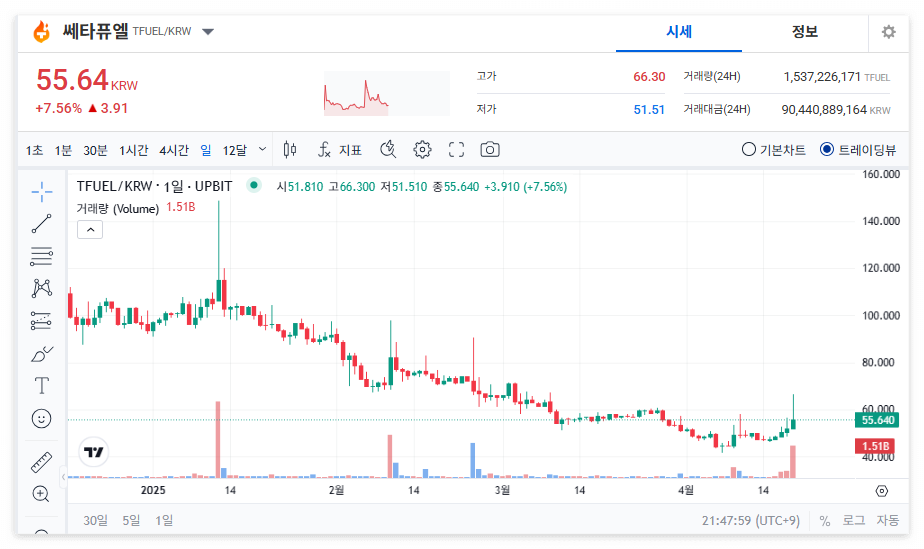924x549 pixels.
Task: Click the green market status dot
Action: point(253,186)
